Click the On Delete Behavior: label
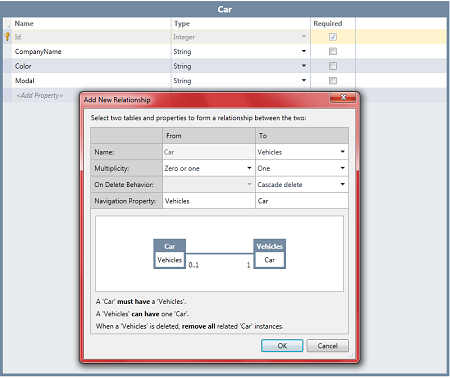 (x=124, y=185)
